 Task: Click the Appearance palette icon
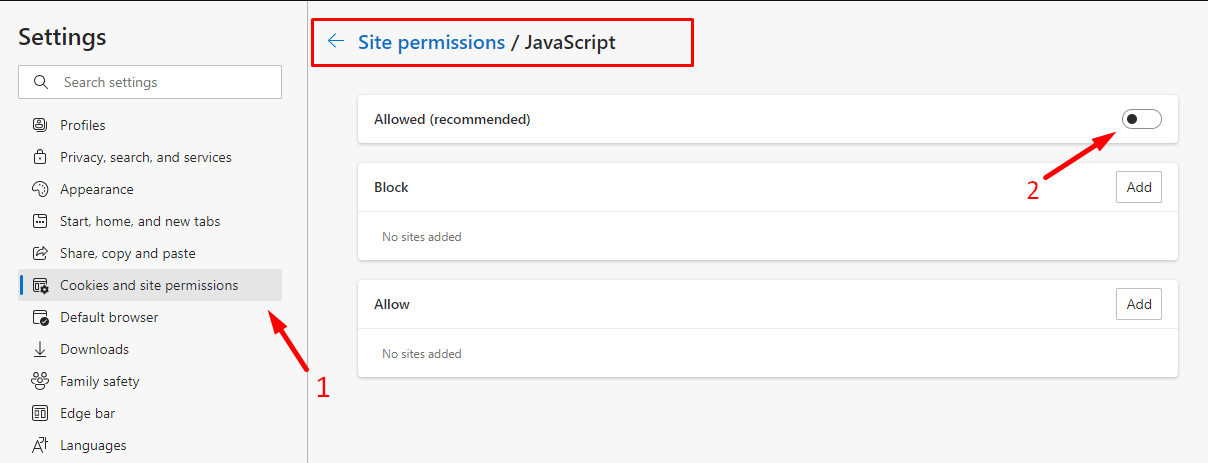pos(40,189)
